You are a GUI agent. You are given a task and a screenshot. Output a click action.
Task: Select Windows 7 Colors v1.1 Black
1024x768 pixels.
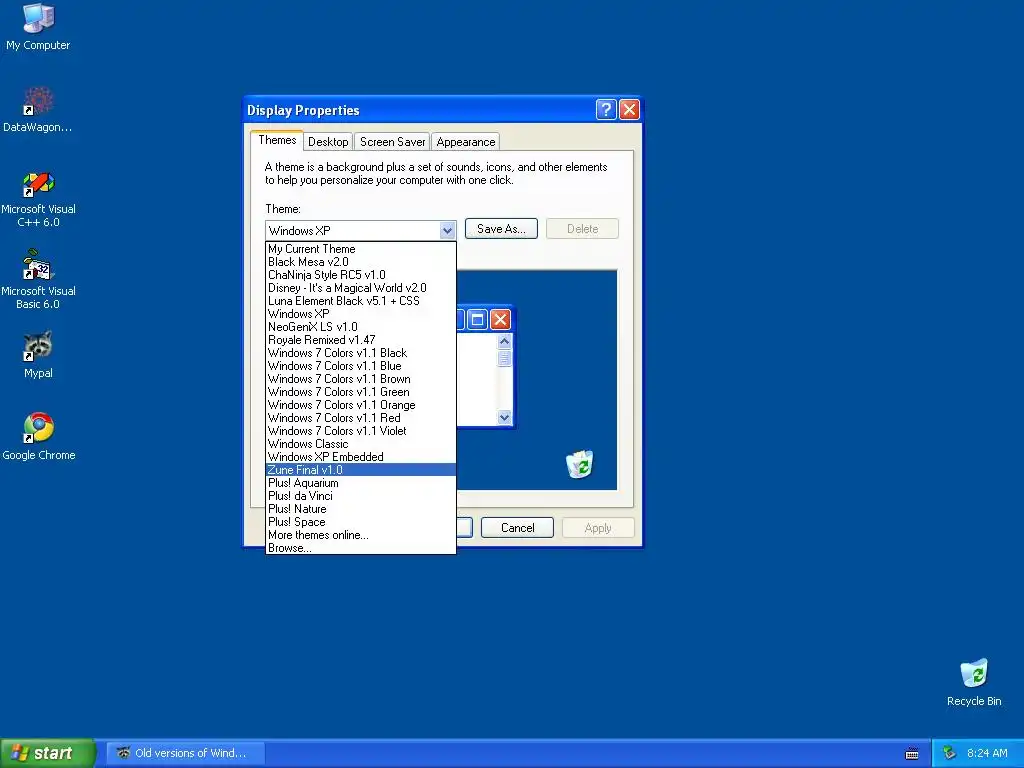click(360, 353)
